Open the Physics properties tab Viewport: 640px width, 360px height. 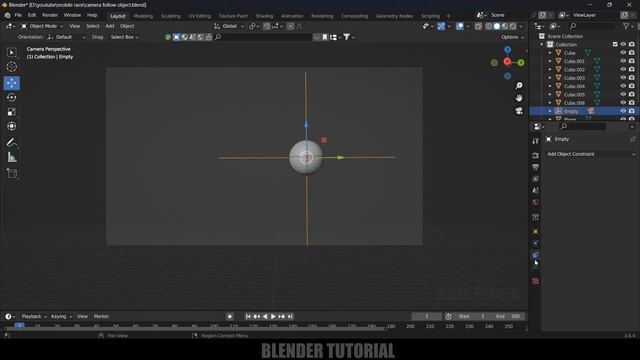(536, 243)
